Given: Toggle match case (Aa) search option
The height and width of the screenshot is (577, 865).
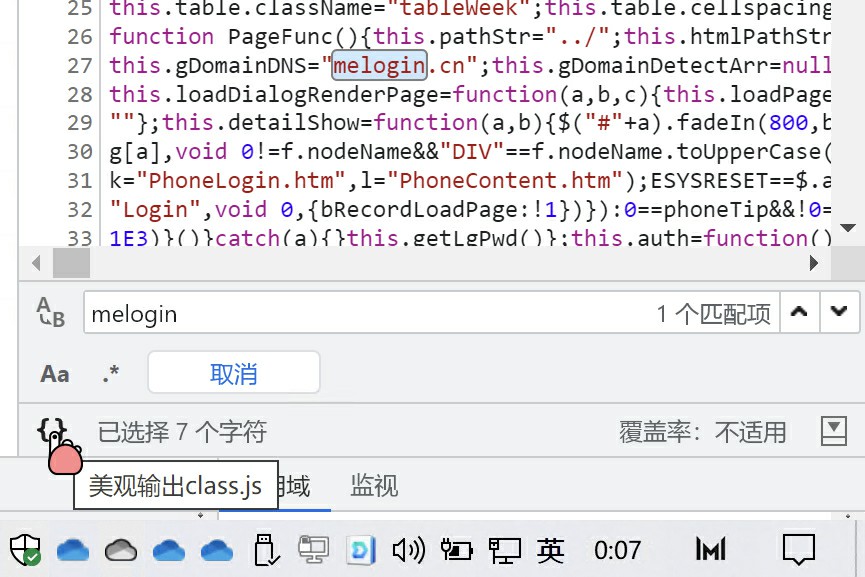Looking at the screenshot, I should click(x=55, y=374).
